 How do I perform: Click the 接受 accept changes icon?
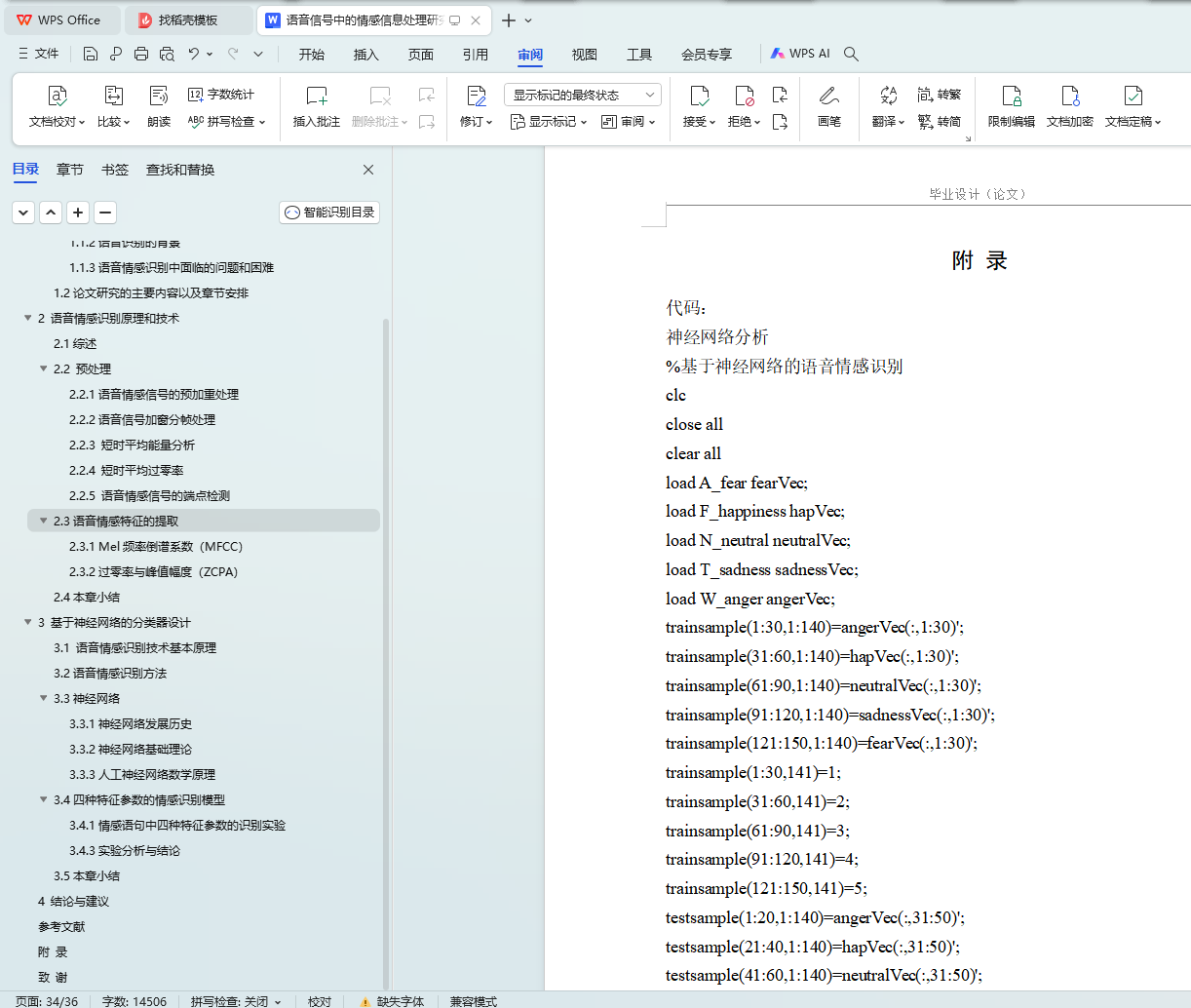(x=699, y=96)
